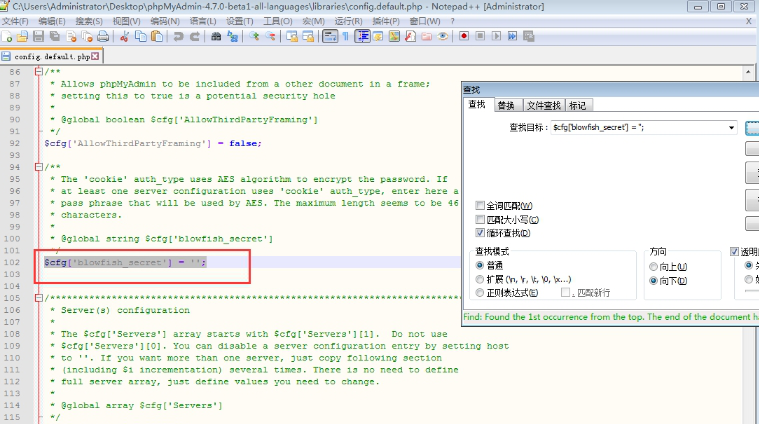Toggle word wrap toolbar icon
Screen dimensions: 759x440
pyautogui.click(x=330, y=36)
